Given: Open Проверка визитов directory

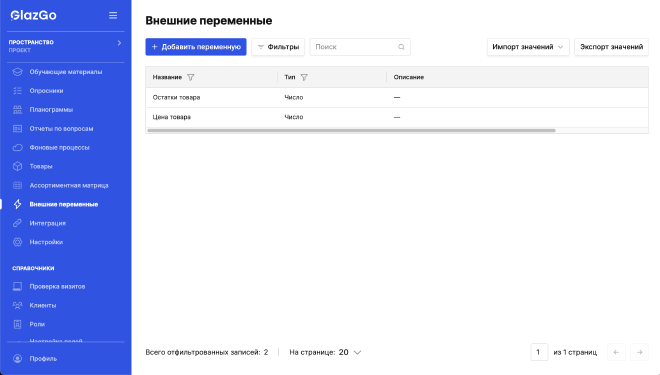Looking at the screenshot, I should pos(57,287).
